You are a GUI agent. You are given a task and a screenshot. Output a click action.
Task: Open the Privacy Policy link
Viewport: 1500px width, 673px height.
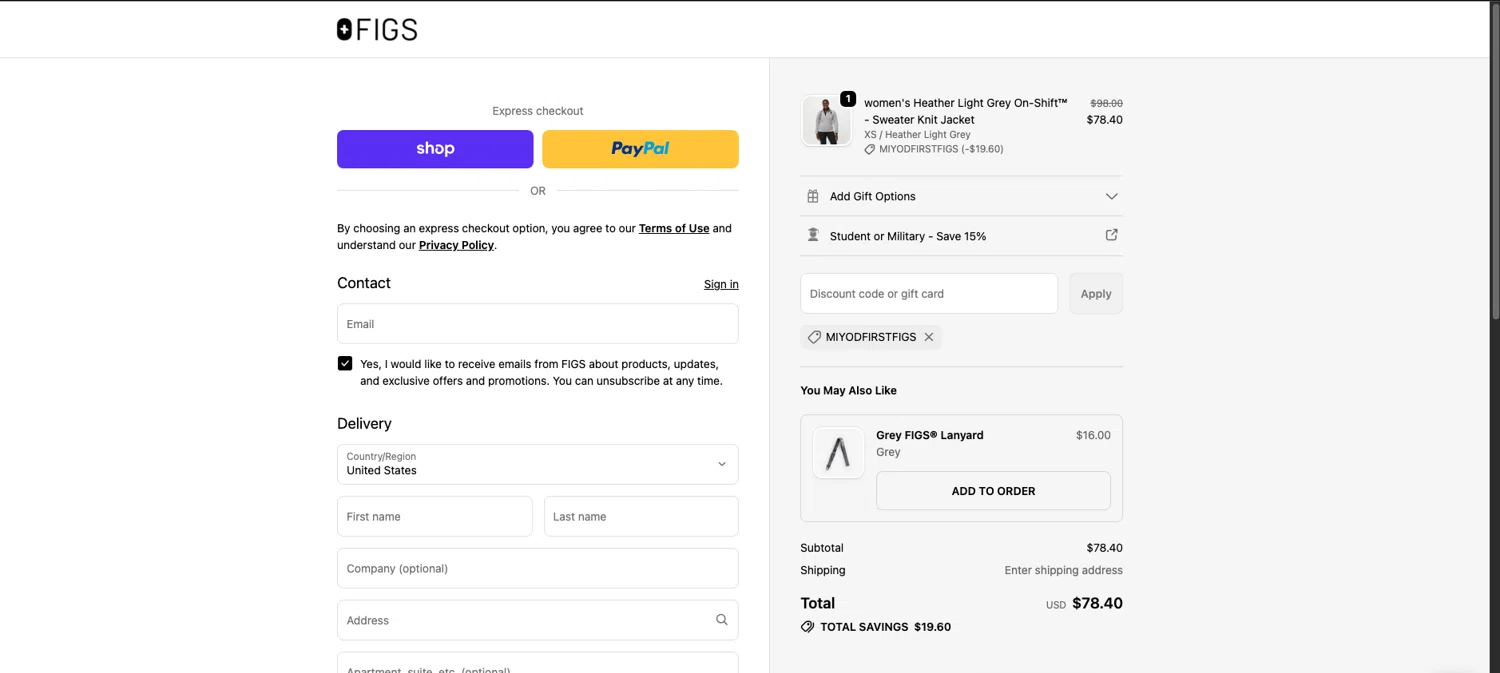pyautogui.click(x=456, y=245)
